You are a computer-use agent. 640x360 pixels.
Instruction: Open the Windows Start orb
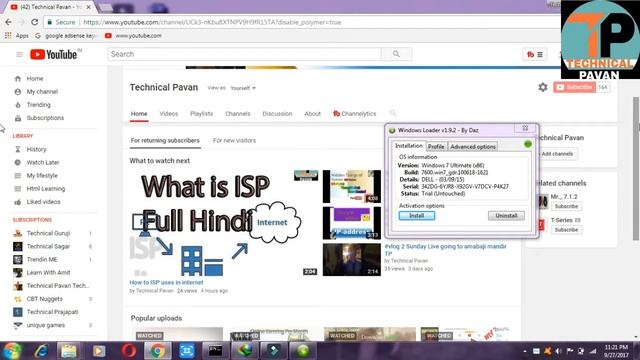tap(12, 351)
